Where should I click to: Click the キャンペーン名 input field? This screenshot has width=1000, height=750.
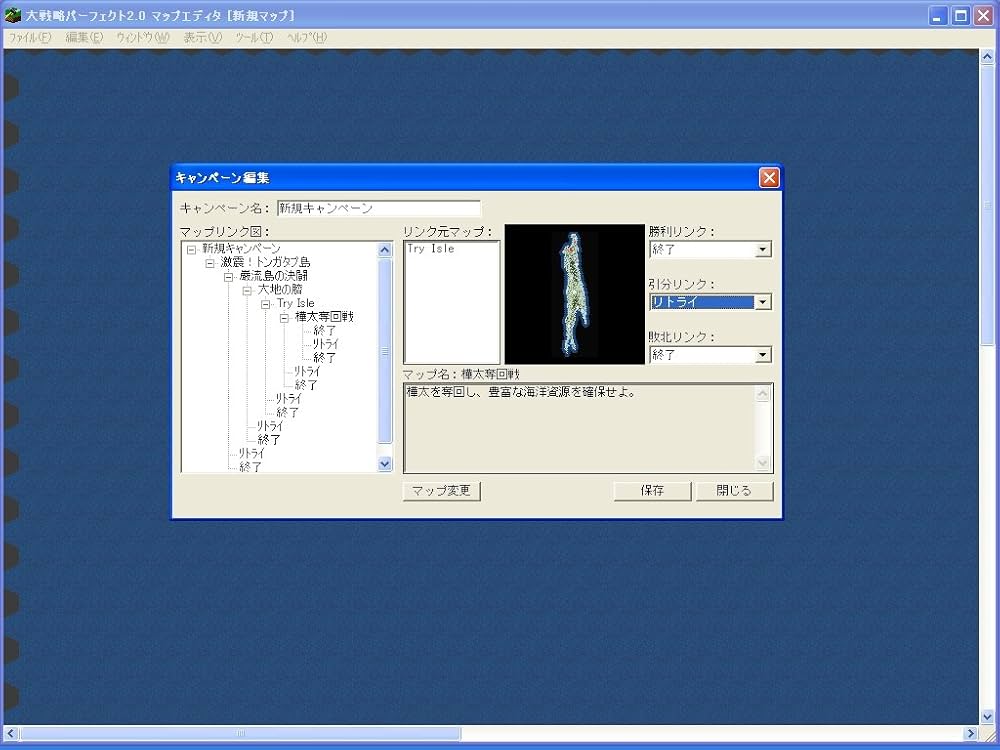click(379, 209)
